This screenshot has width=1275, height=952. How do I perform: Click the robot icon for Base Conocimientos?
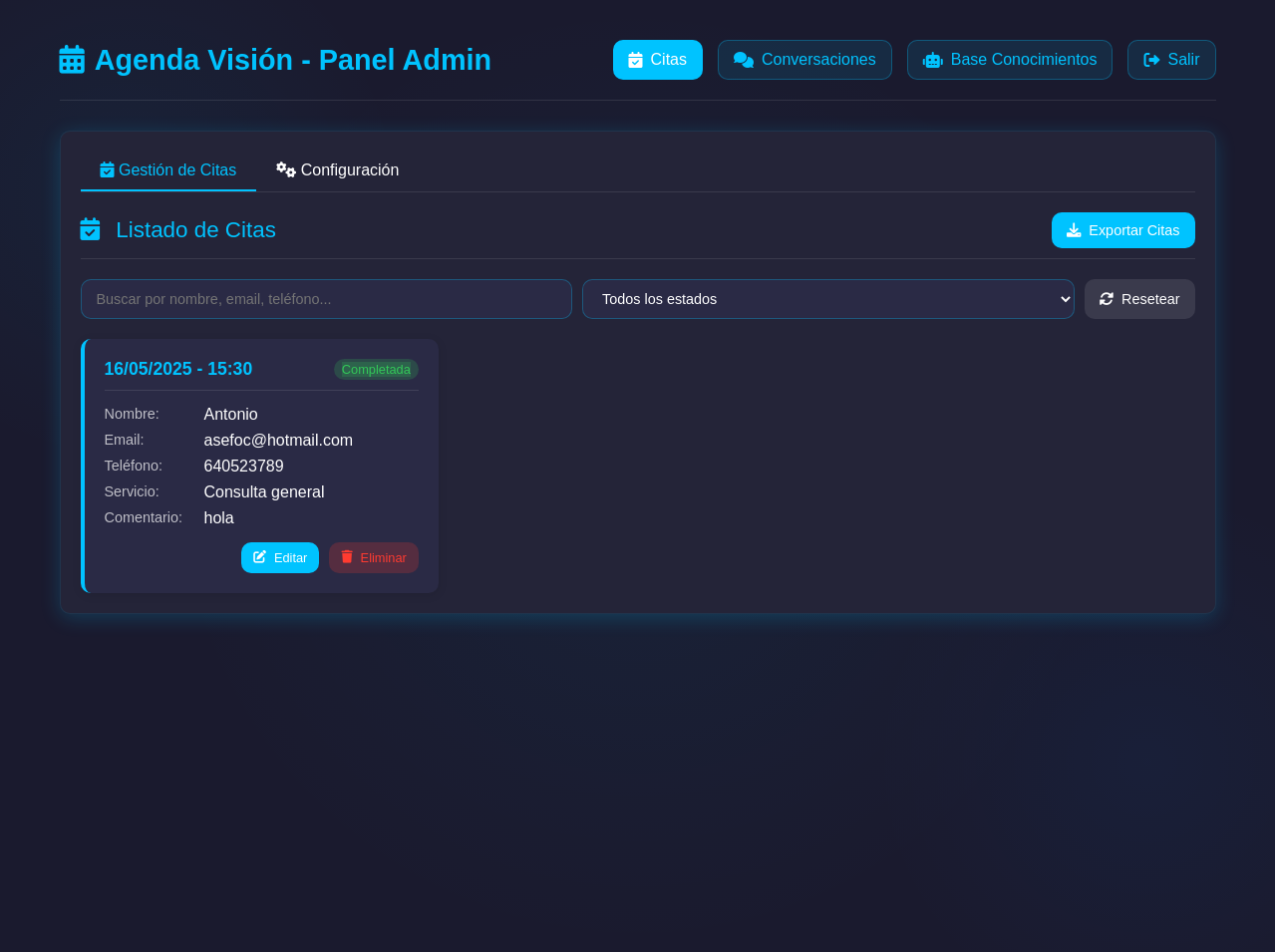tap(932, 60)
